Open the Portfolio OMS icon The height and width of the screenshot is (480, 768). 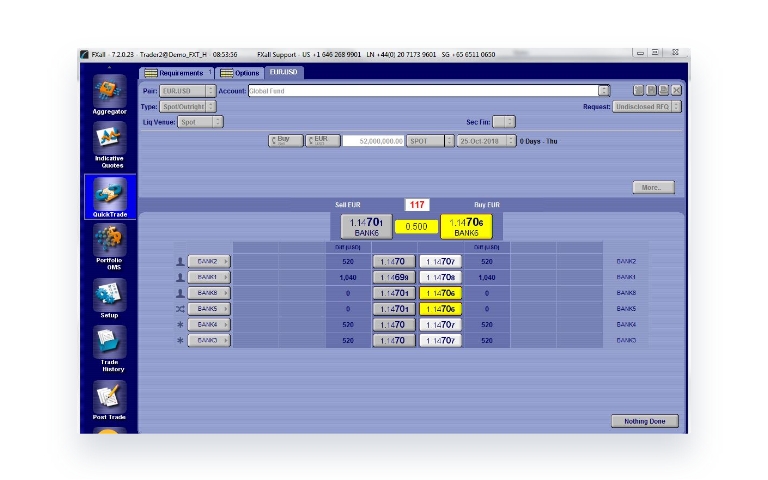[x=110, y=242]
